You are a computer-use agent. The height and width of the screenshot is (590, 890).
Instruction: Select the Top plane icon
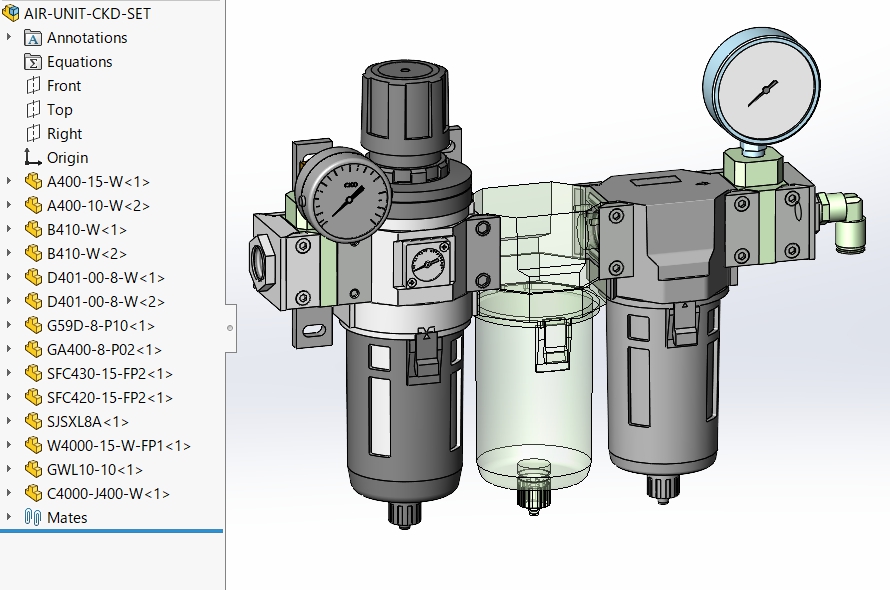[33, 109]
